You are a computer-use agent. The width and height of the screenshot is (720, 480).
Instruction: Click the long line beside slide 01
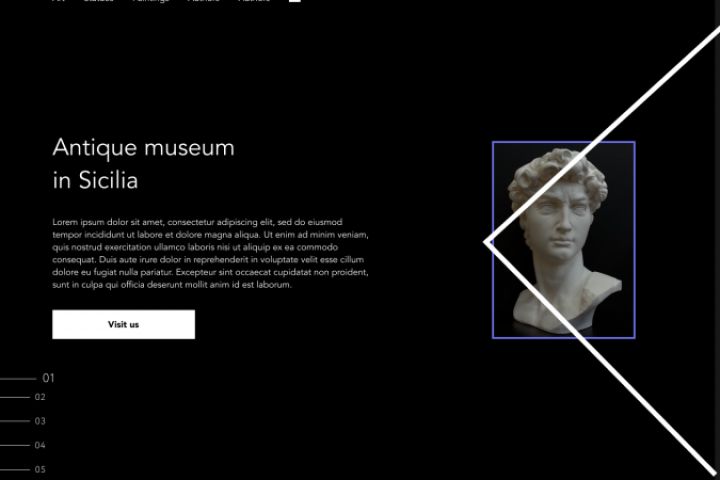pyautogui.click(x=18, y=379)
